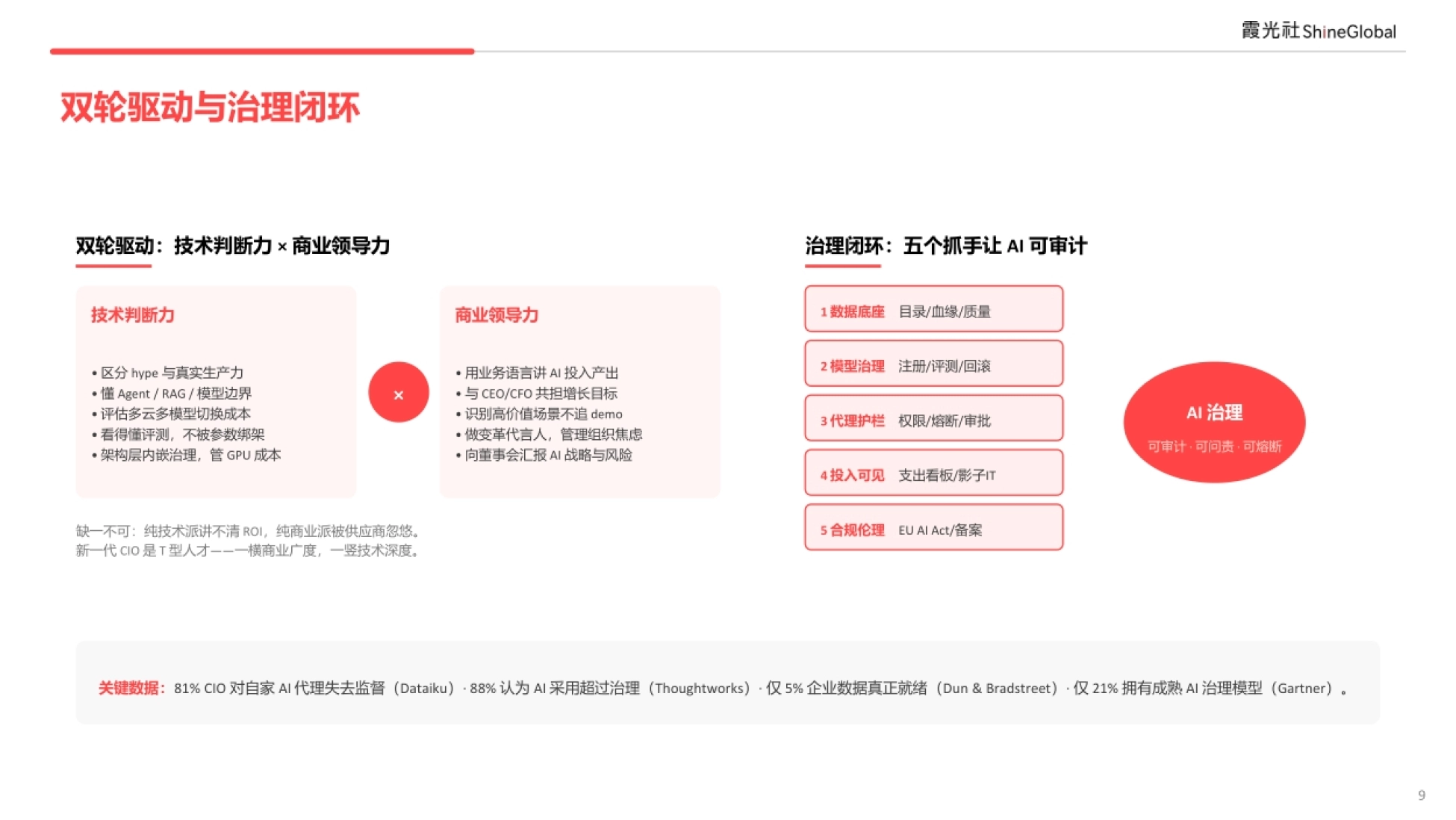Click the red multiplication circle icon

tap(399, 392)
